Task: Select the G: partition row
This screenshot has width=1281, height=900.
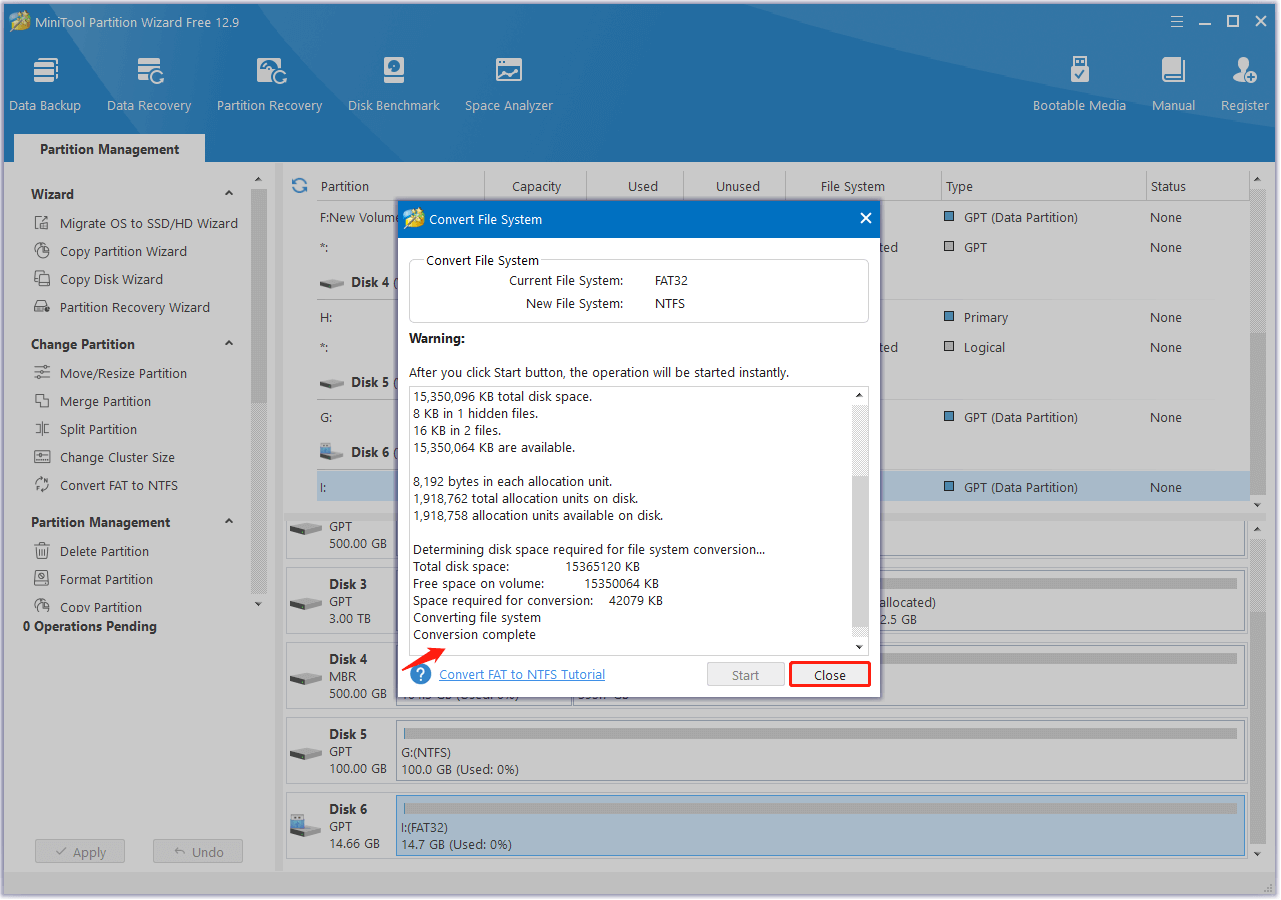Action: click(x=783, y=417)
